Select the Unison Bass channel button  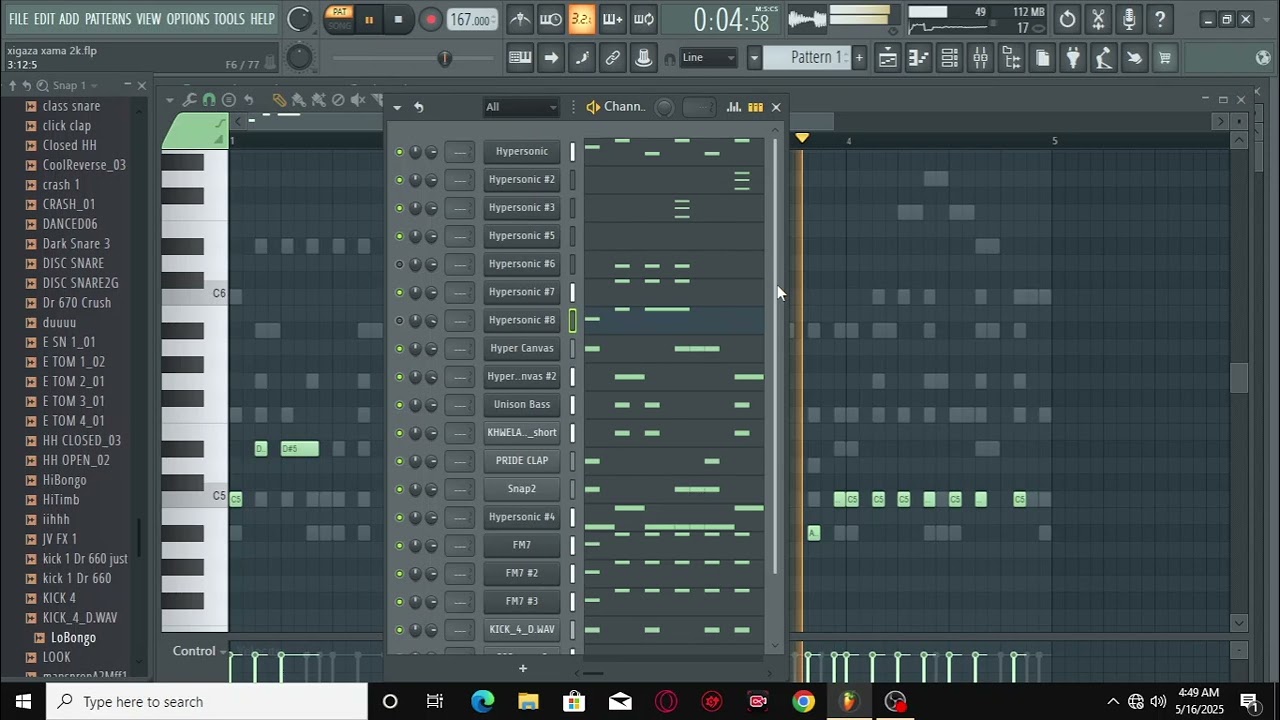tap(522, 405)
